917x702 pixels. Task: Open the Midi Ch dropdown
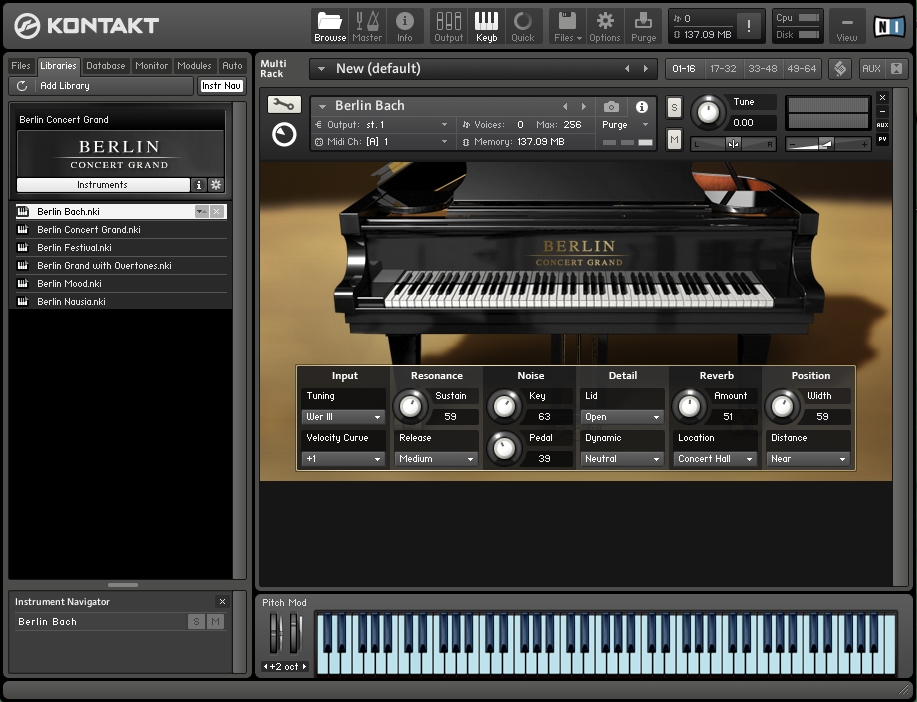tap(382, 142)
